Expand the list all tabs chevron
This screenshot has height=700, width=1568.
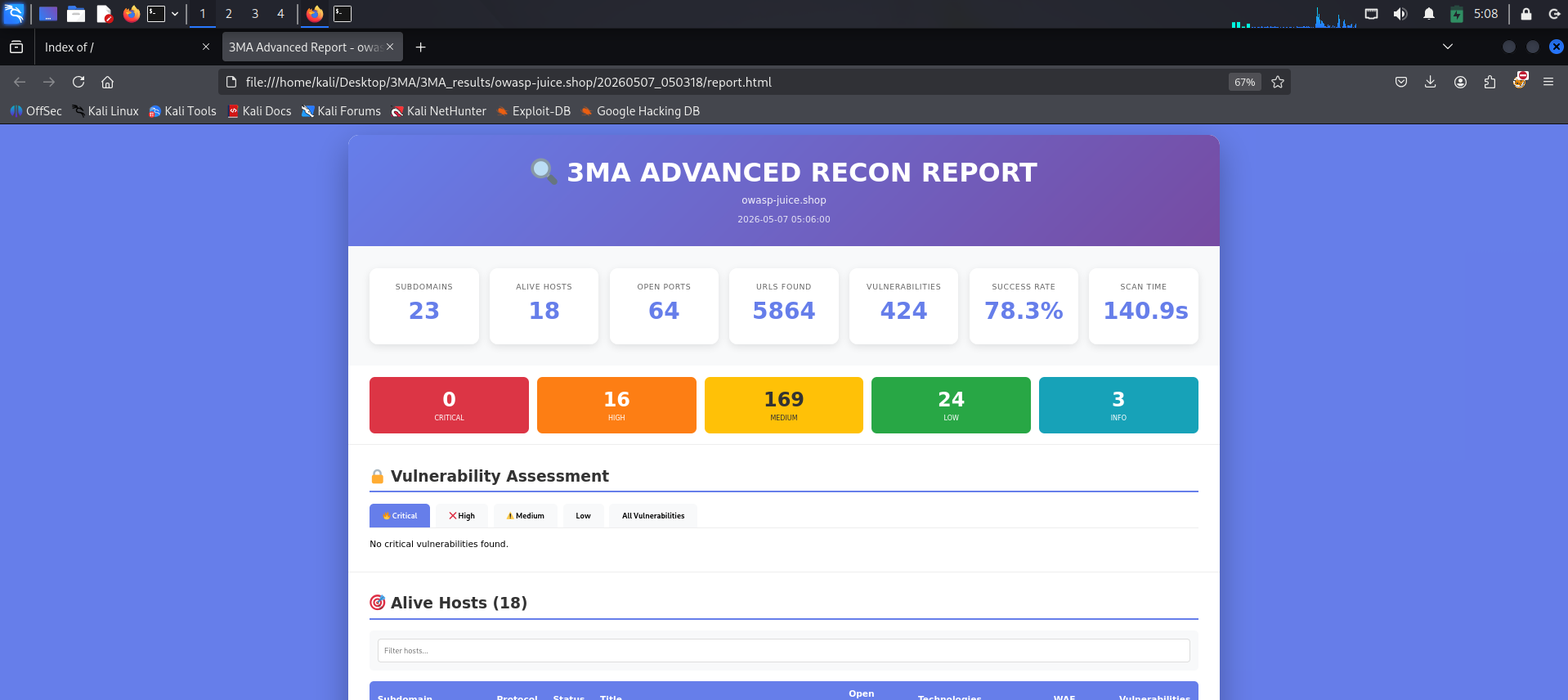tap(1448, 47)
